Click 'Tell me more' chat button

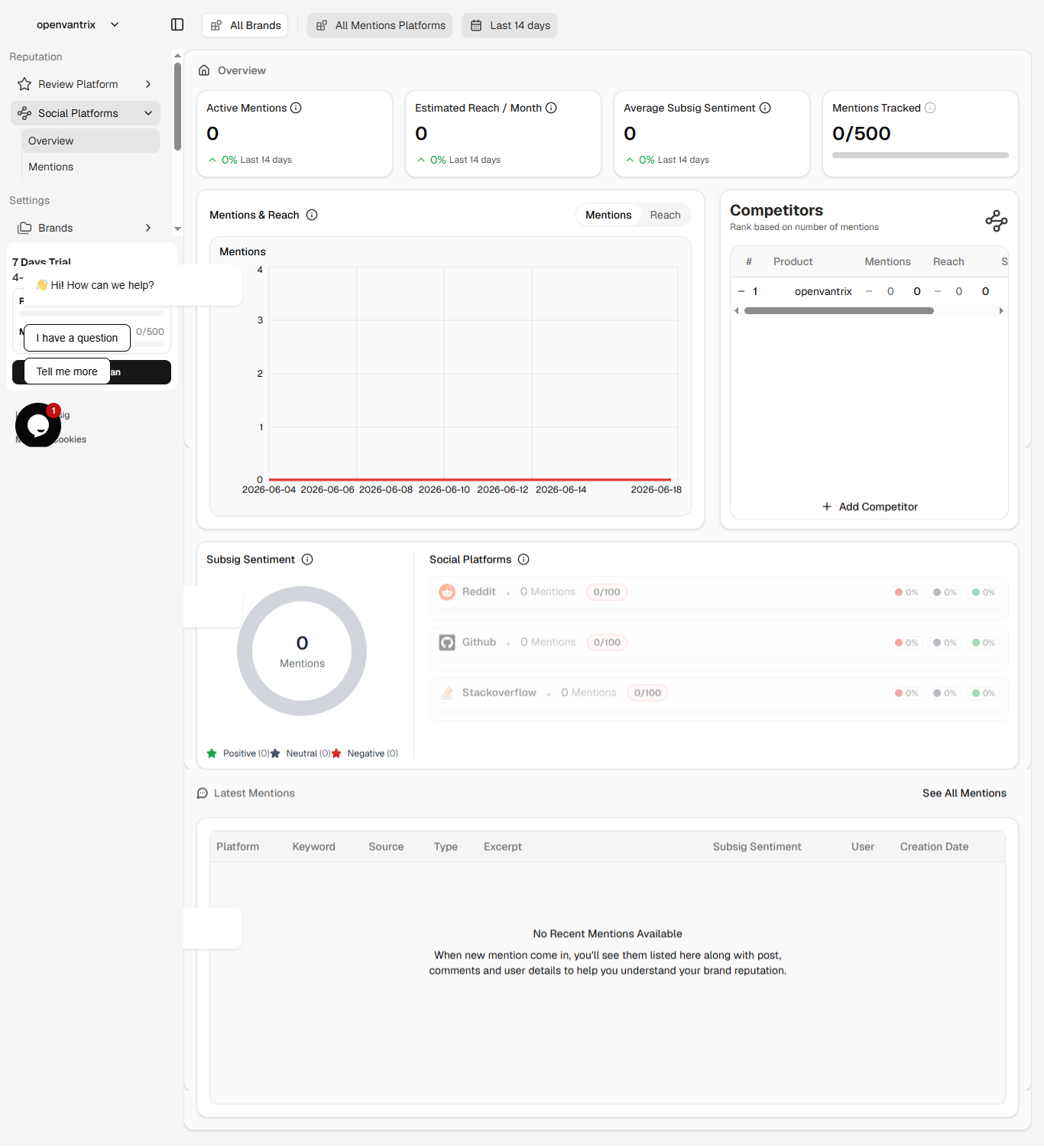(x=67, y=371)
